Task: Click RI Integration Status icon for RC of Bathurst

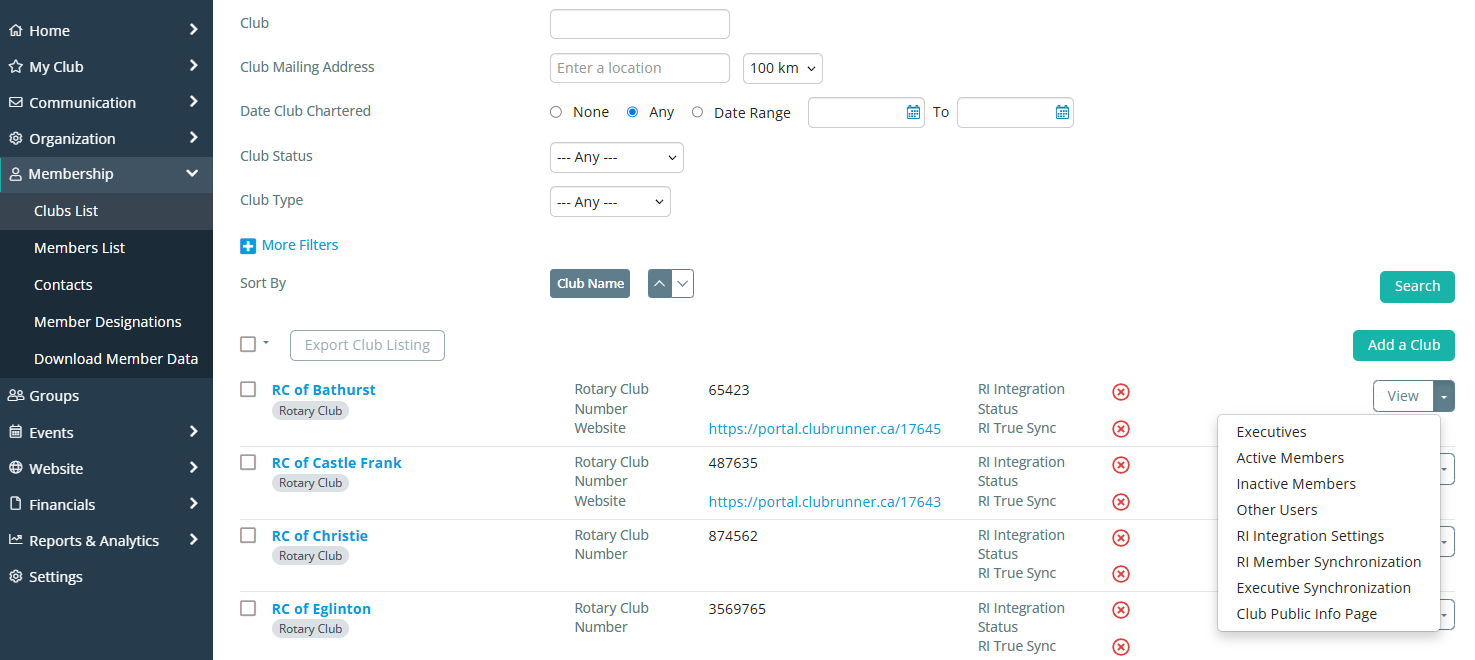Action: (x=1121, y=392)
